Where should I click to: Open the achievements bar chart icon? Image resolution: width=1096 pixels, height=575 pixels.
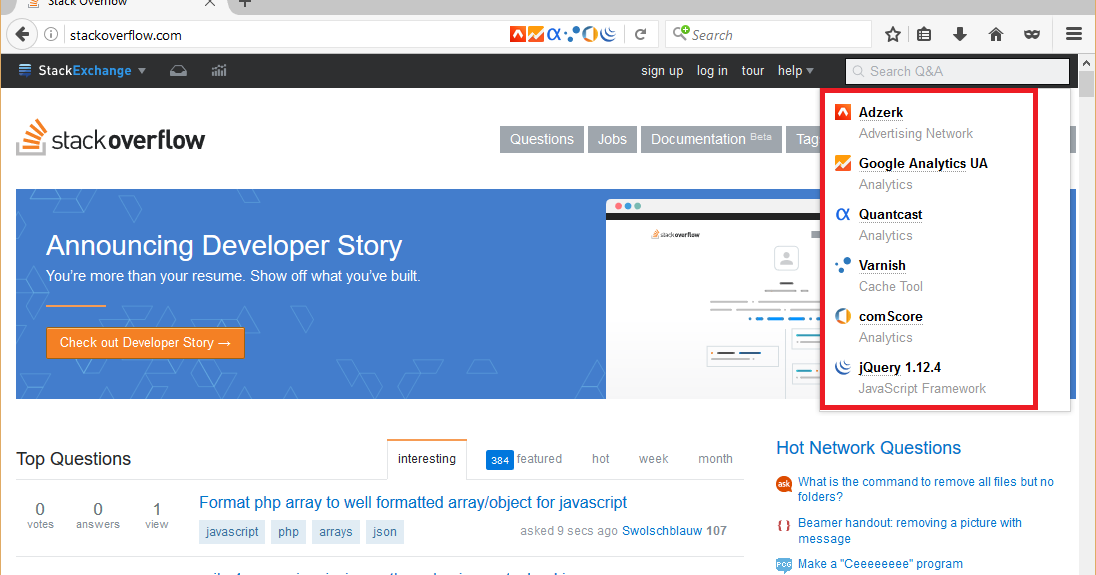point(219,71)
